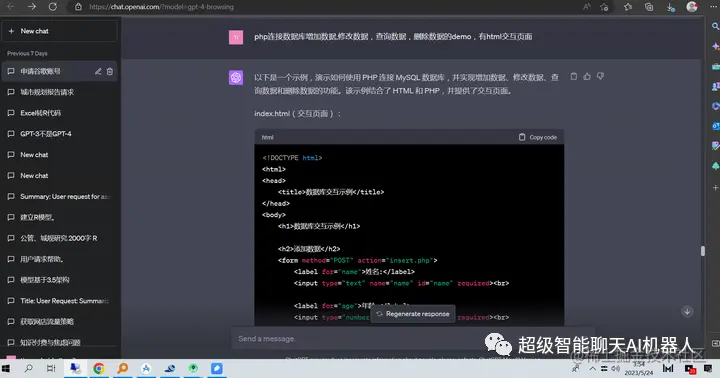Image resolution: width=720 pixels, height=378 pixels.
Task: Give the response a thumbs up
Action: 587,77
